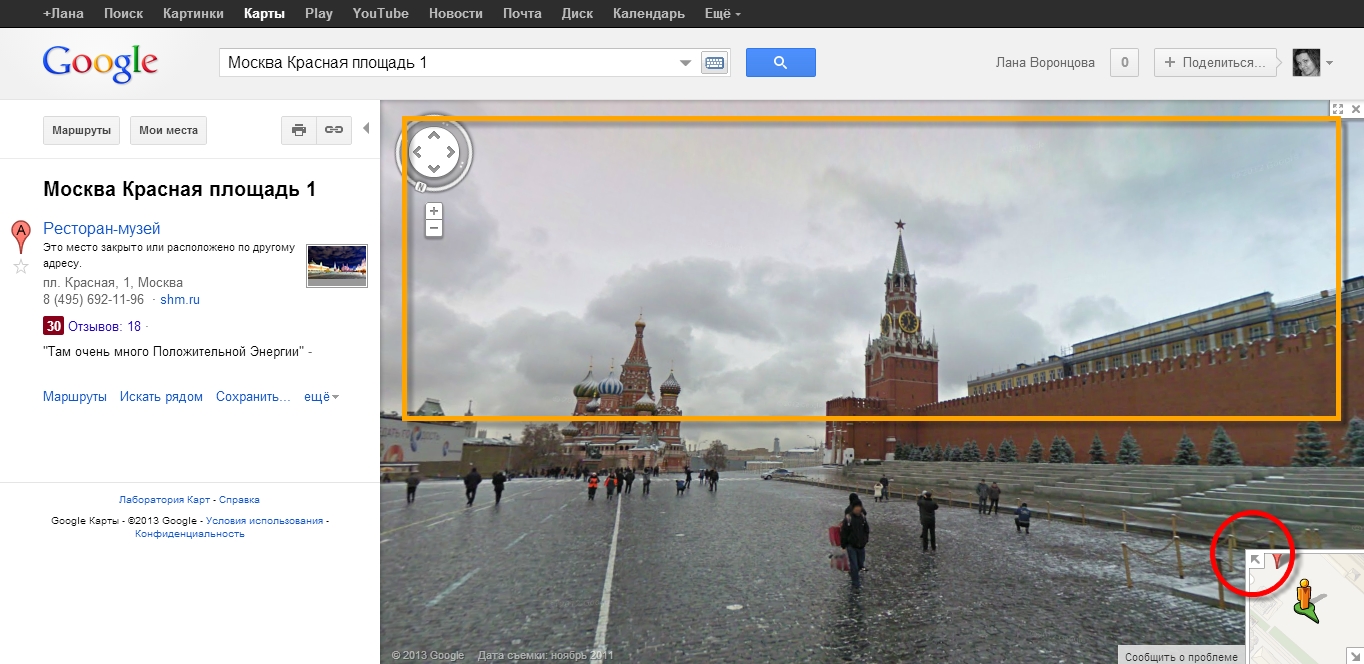1364x664 pixels.
Task: Open the Отзывов: 18 reviews link
Action: pyautogui.click(x=104, y=326)
